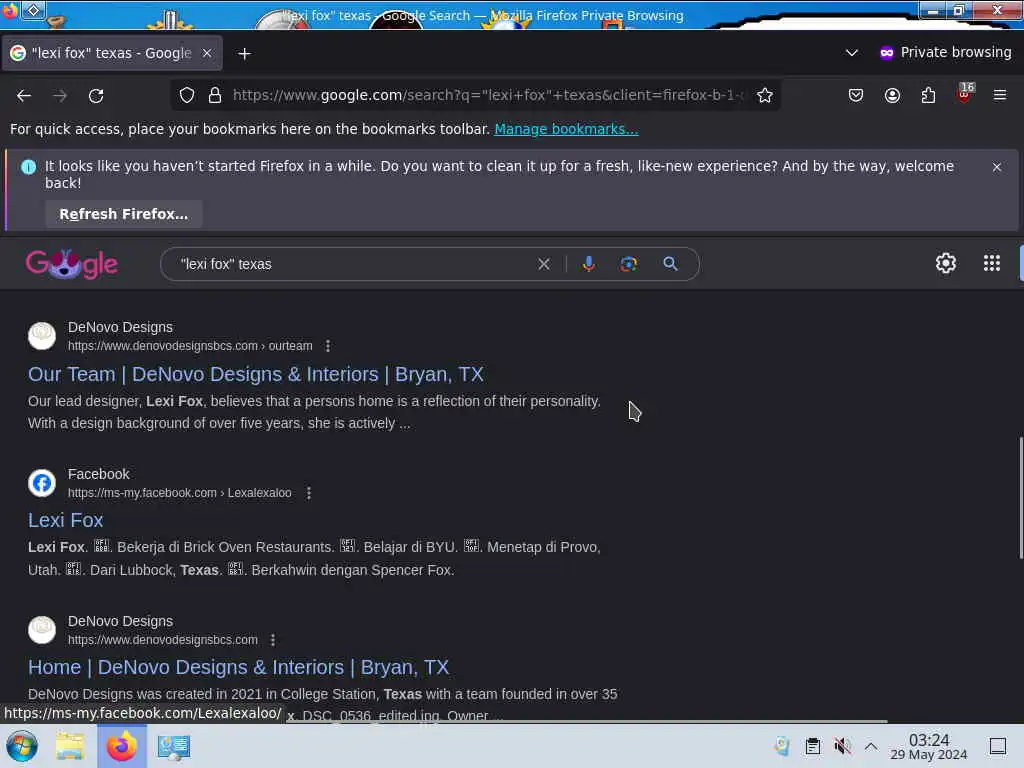Open the Windows Start button

[22, 746]
